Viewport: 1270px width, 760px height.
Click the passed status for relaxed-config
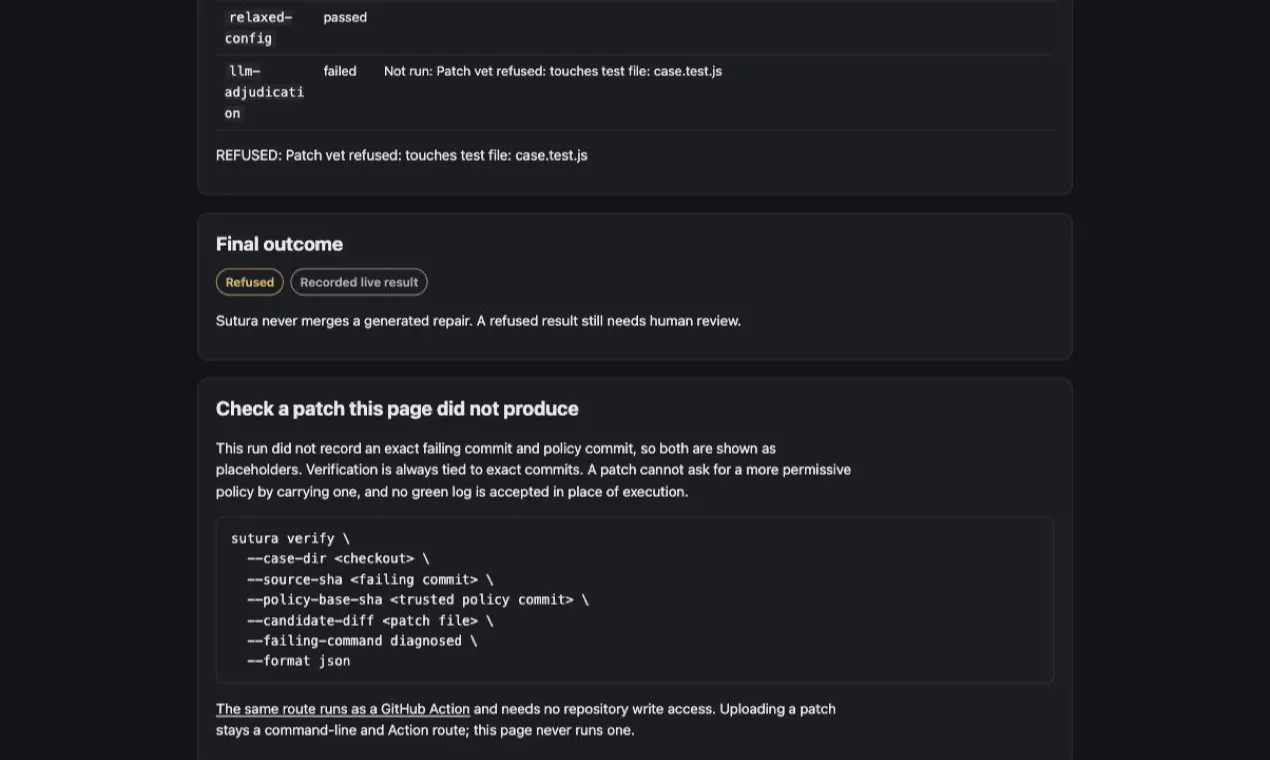(x=345, y=17)
